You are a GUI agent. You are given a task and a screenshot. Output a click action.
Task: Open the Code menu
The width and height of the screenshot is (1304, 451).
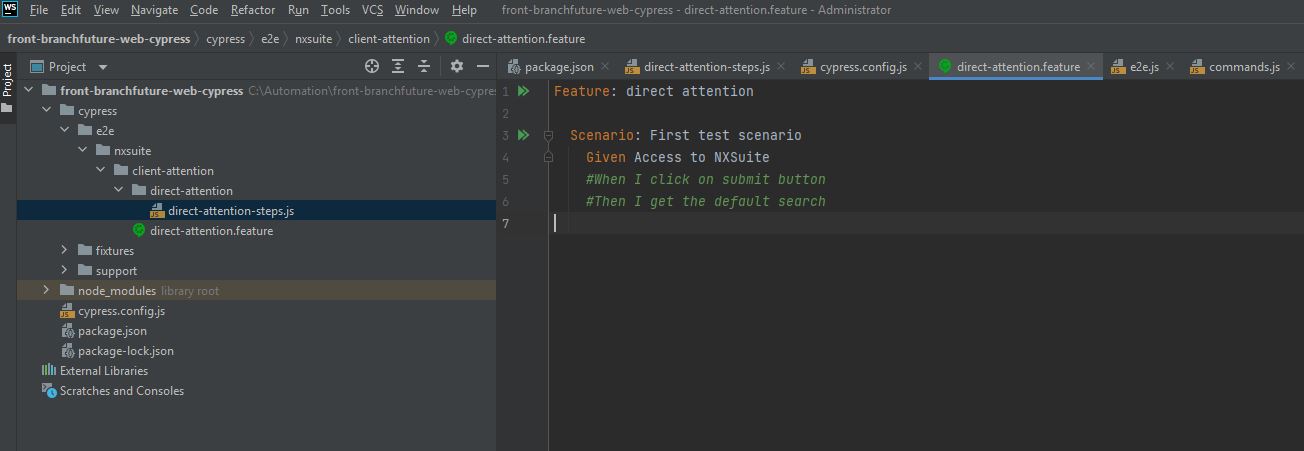pos(204,10)
